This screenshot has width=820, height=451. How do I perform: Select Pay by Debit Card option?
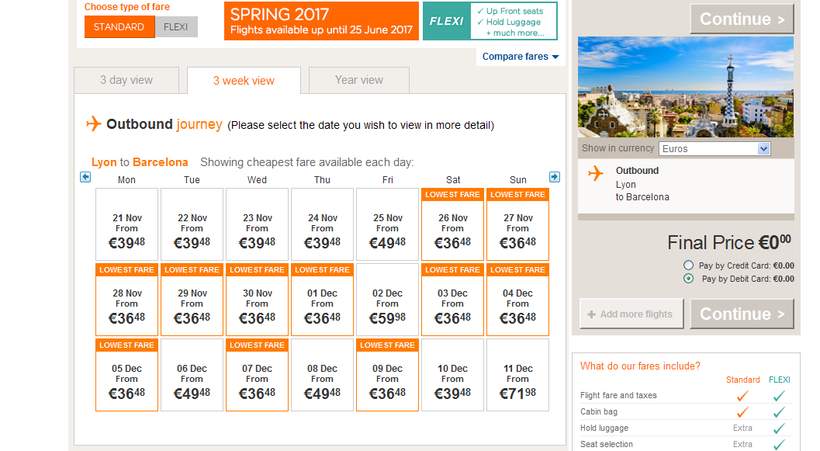(688, 279)
